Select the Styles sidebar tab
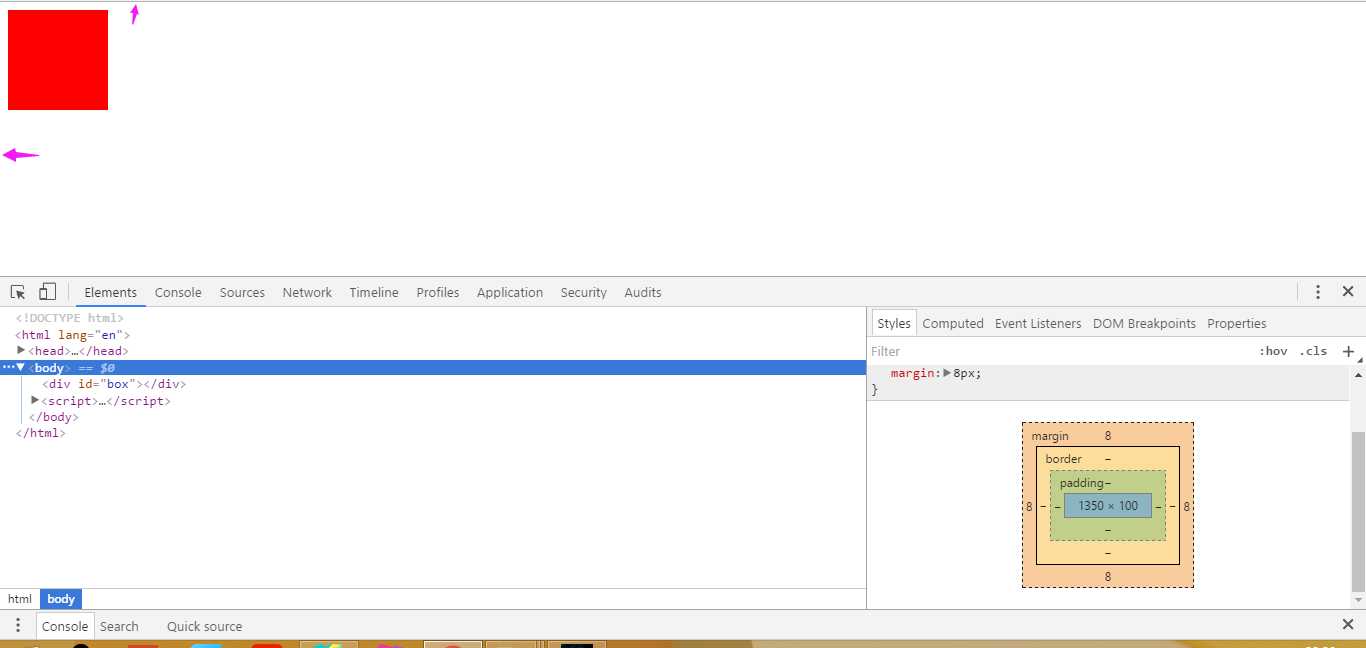The image size is (1366, 648). tap(894, 323)
